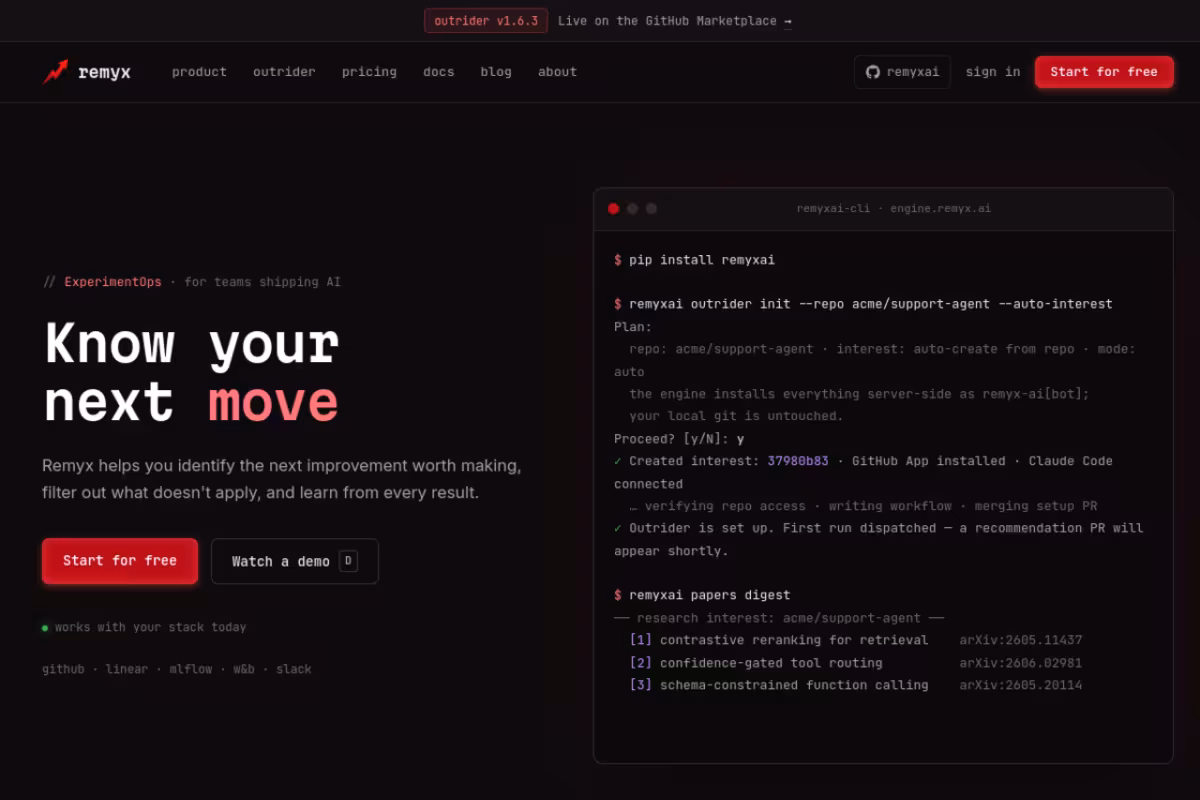Go to the pricing page
Image resolution: width=1200 pixels, height=800 pixels.
point(369,72)
